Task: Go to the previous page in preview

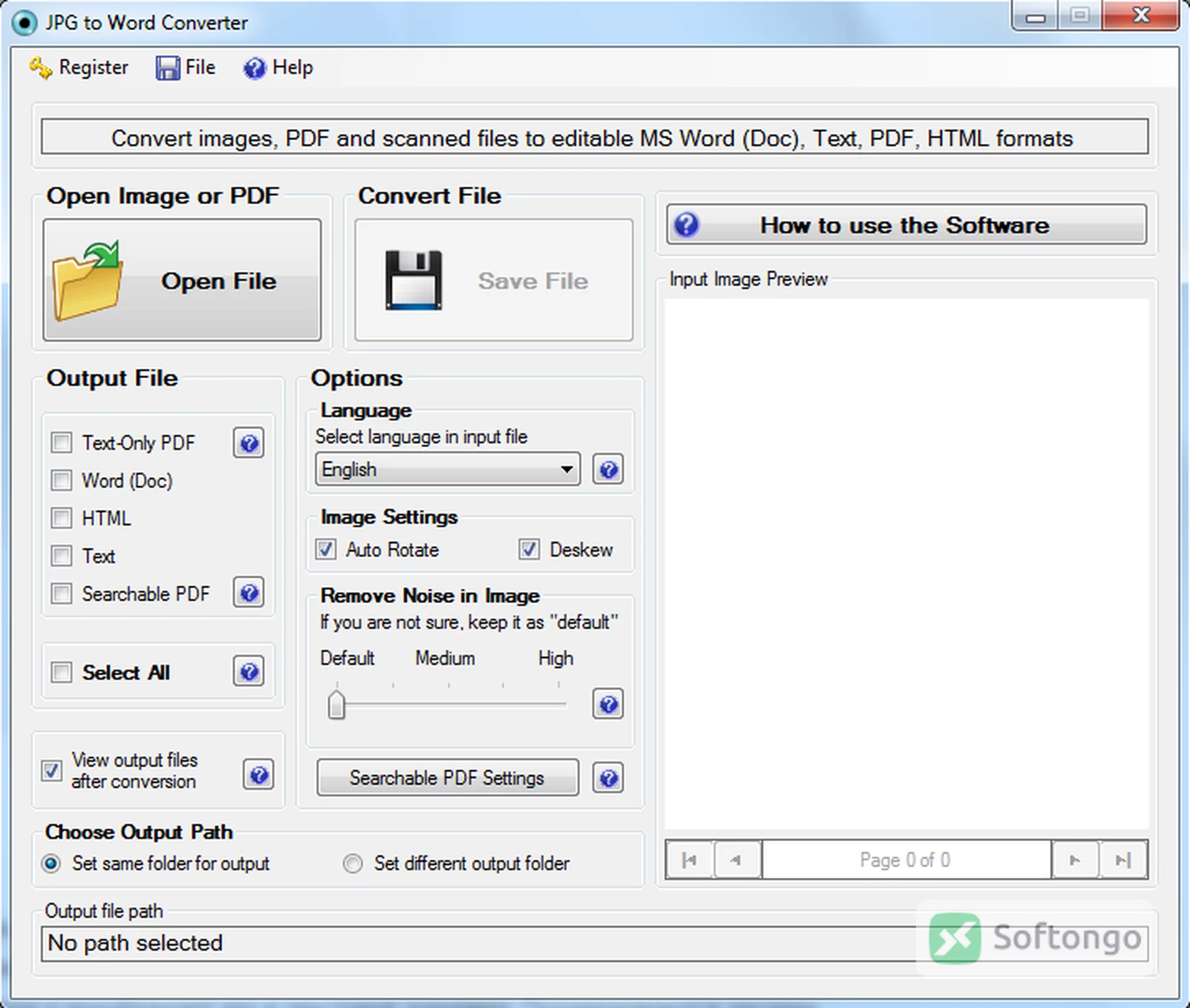Action: click(738, 860)
